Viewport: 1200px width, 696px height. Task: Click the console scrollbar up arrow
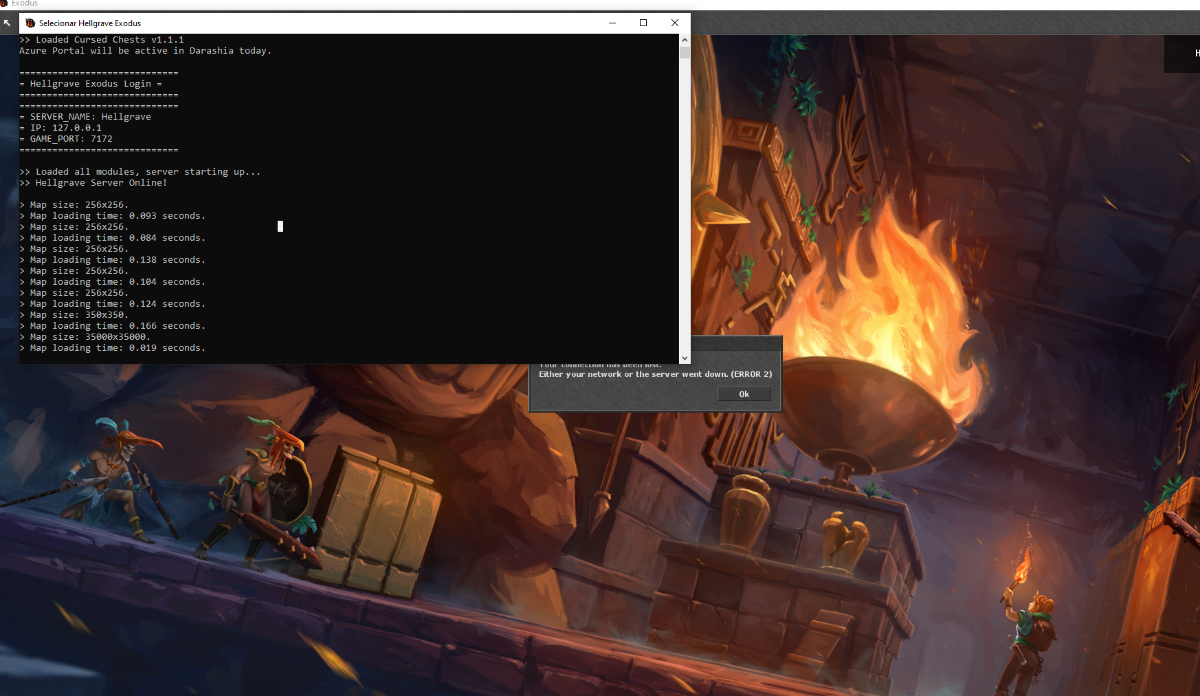coord(685,40)
